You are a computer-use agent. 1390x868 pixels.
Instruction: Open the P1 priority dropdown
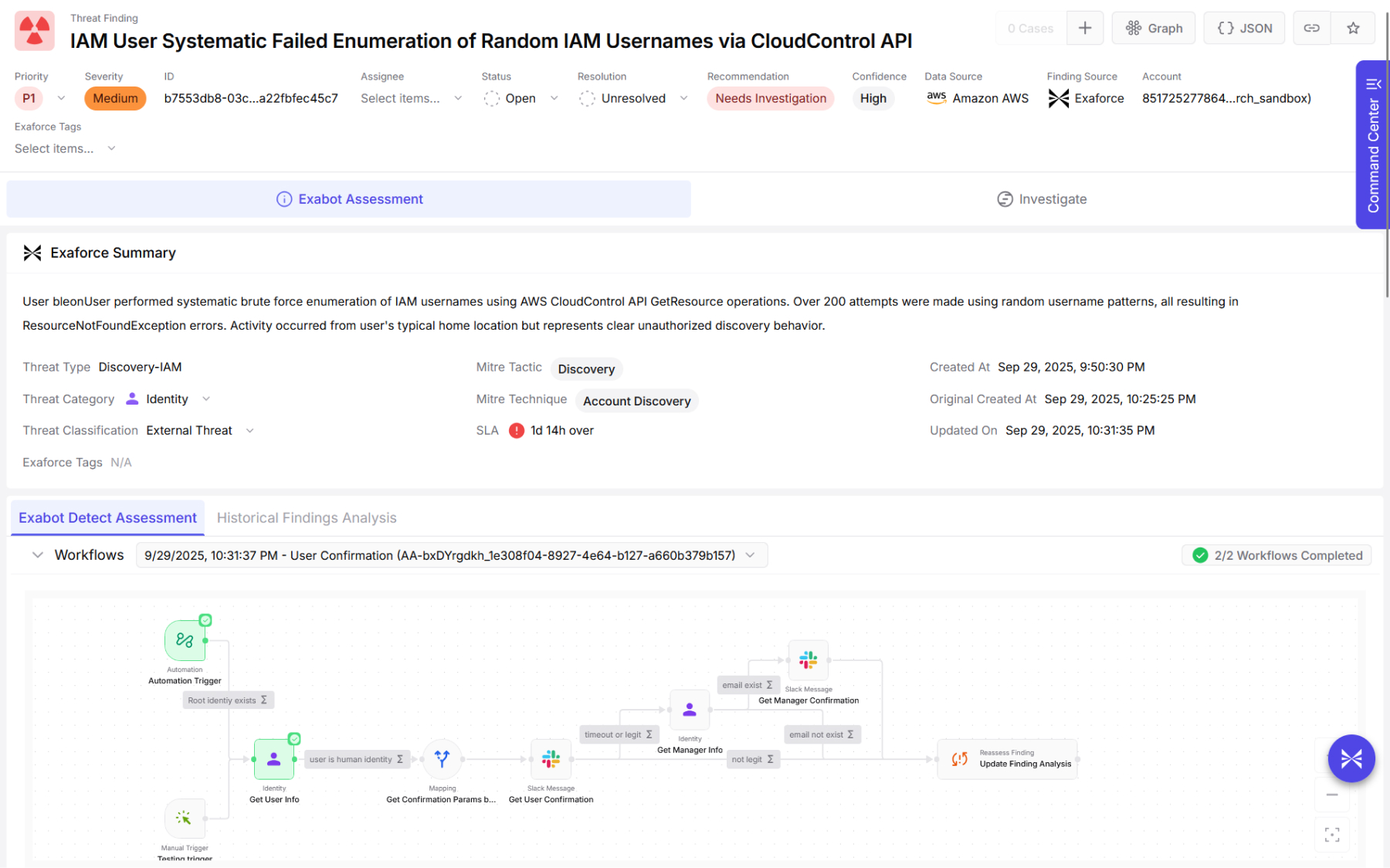41,98
